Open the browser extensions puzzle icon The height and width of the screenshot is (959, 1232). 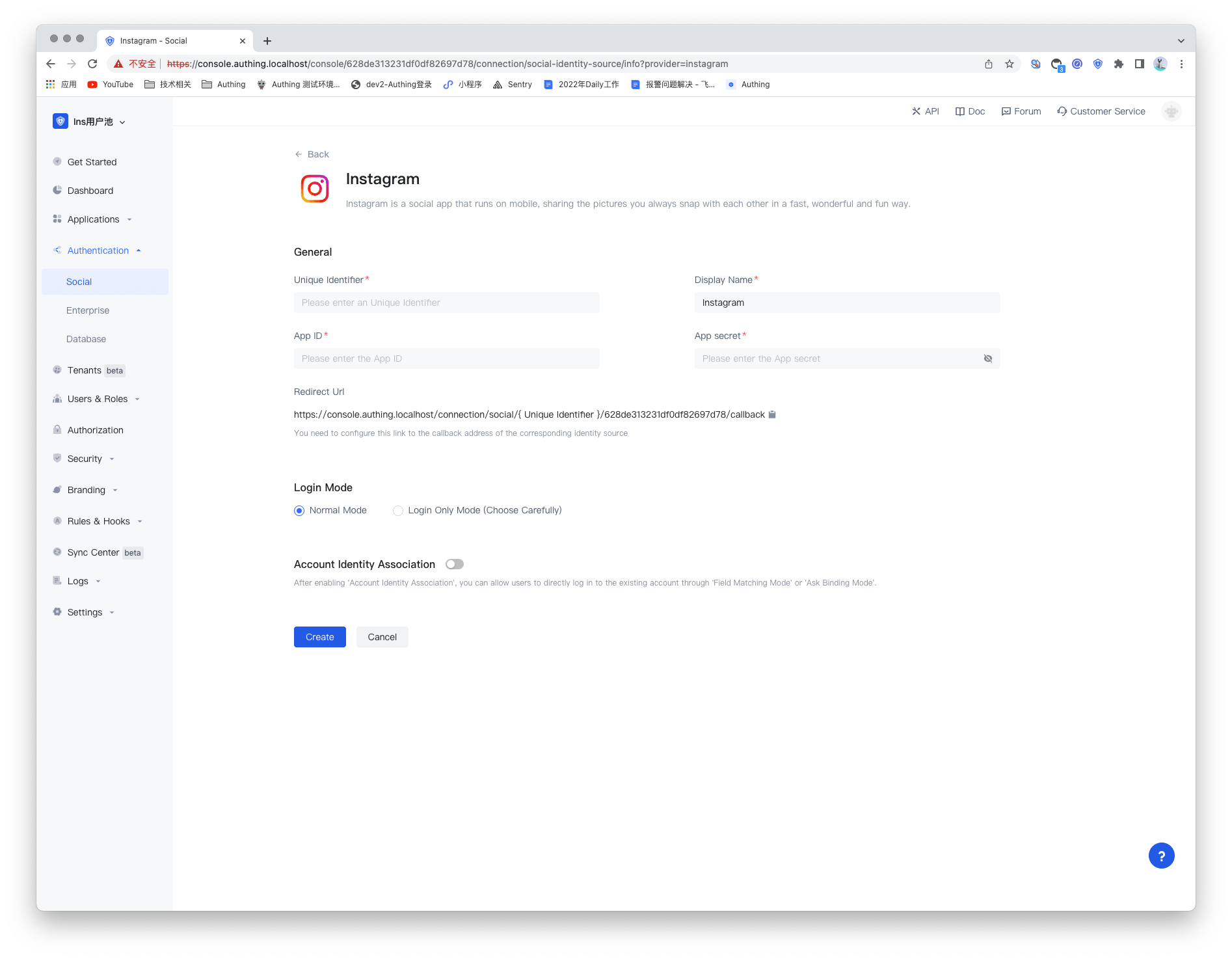pyautogui.click(x=1118, y=64)
